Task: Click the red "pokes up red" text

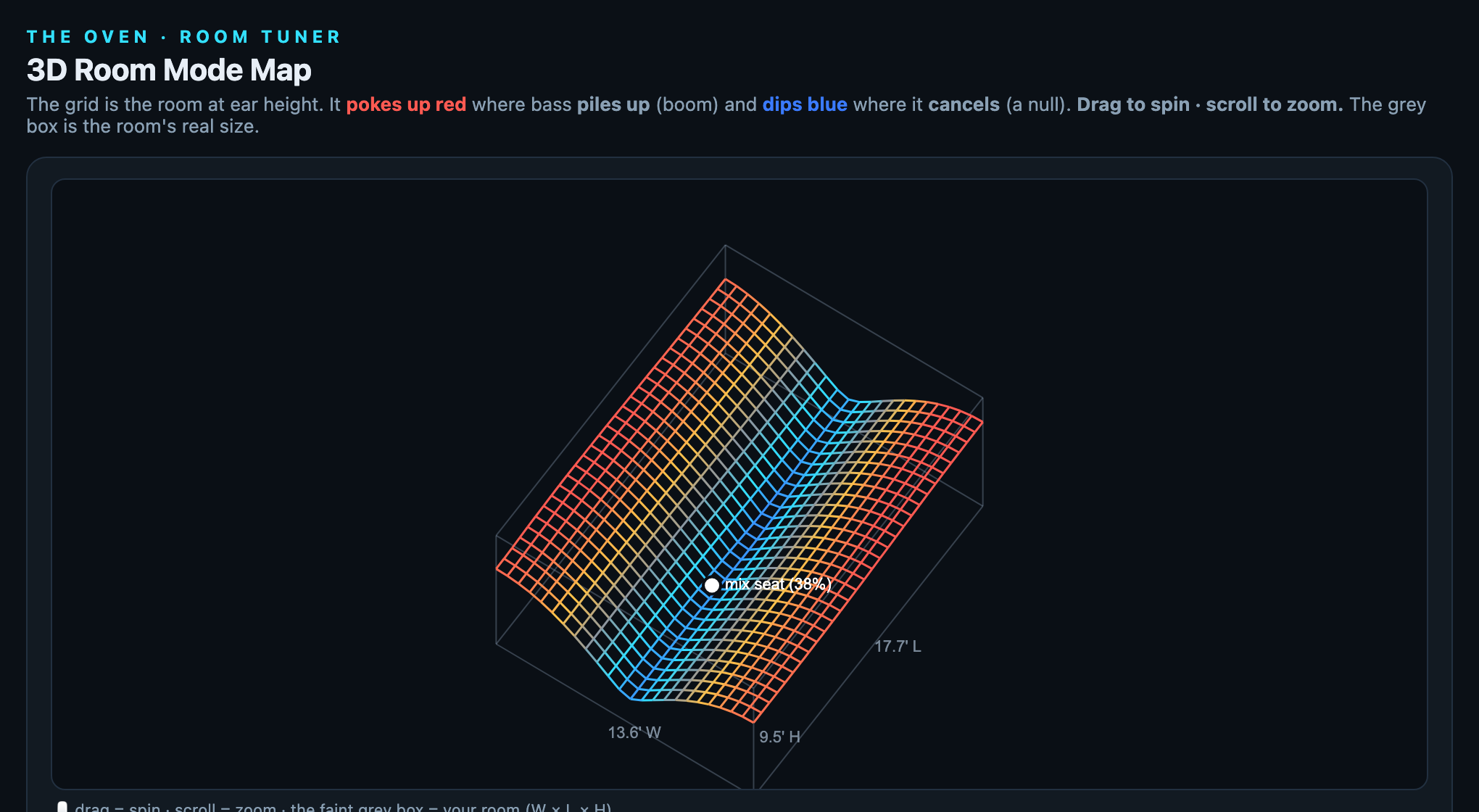Action: [406, 104]
